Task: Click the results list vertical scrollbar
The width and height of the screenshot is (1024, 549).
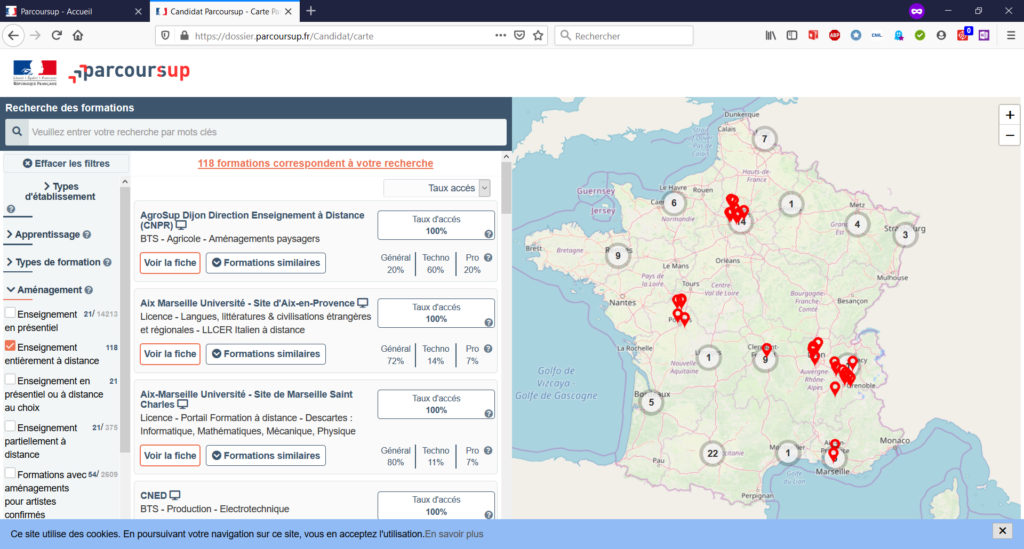Action: click(506, 188)
